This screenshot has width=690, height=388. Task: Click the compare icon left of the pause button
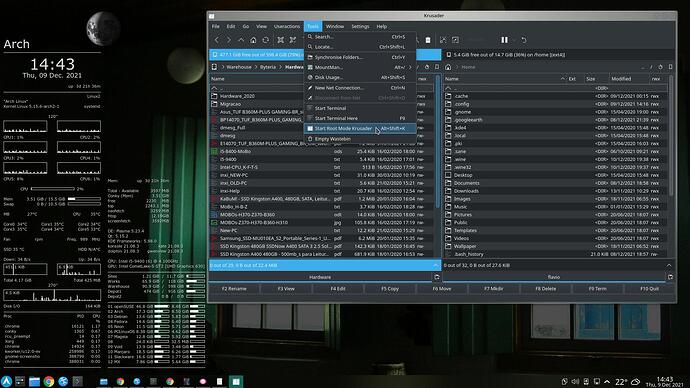pyautogui.click(x=455, y=40)
